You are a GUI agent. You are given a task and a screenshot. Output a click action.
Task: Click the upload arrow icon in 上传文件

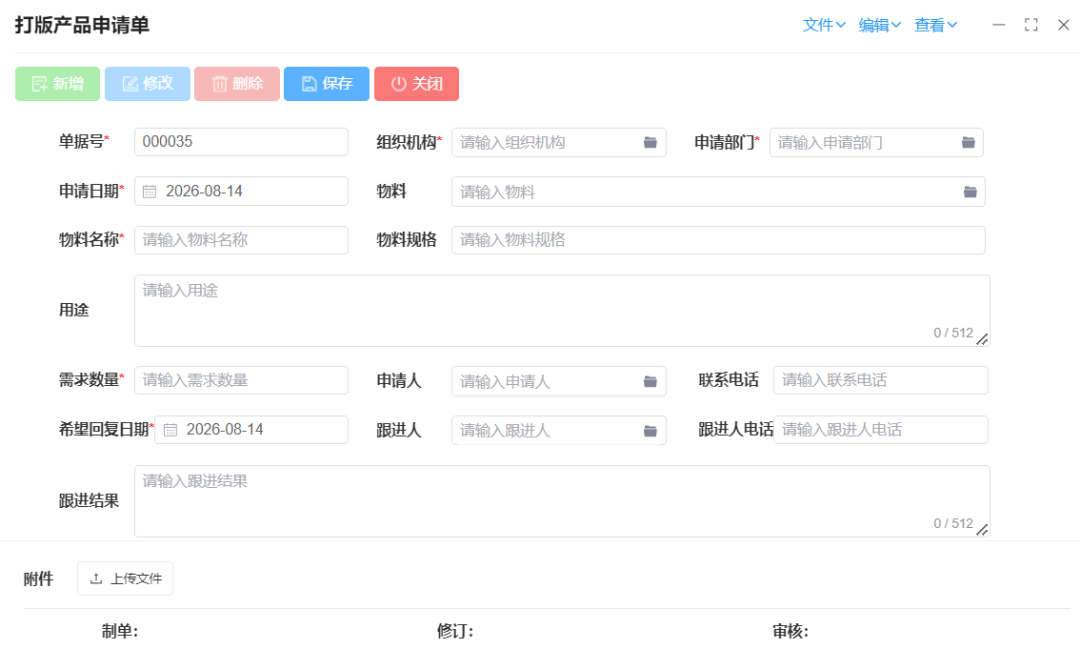[96, 579]
